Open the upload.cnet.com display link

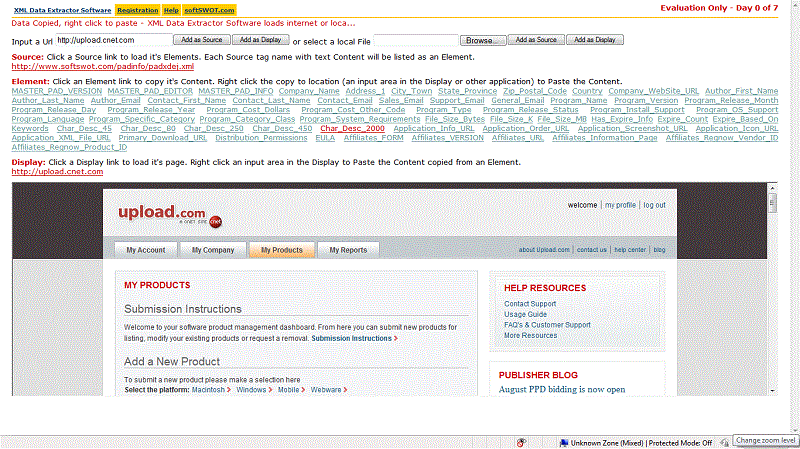(x=57, y=172)
